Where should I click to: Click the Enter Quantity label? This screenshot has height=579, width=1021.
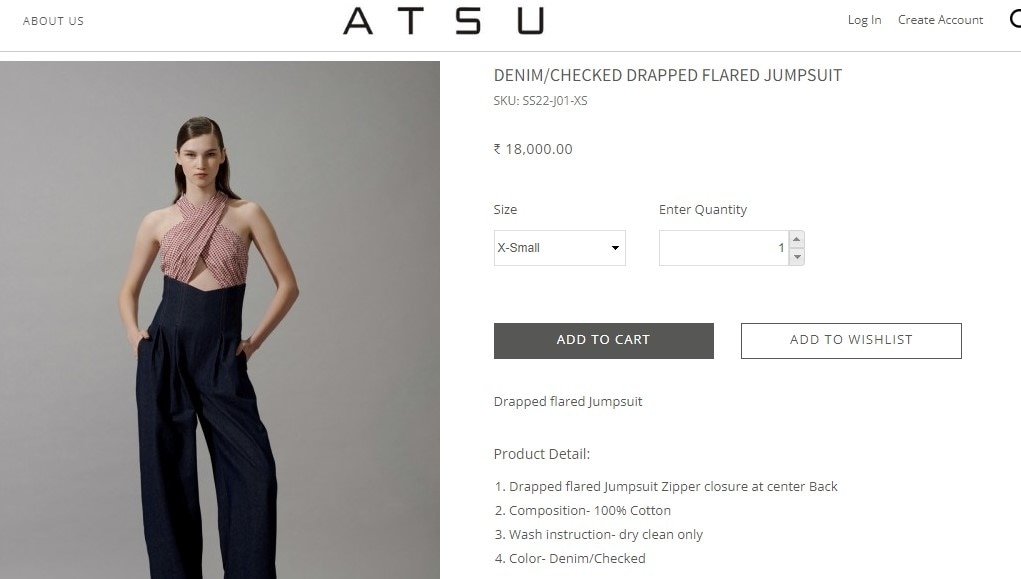click(x=703, y=210)
